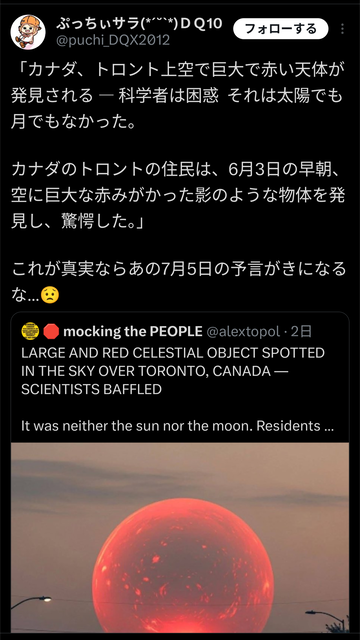Click the yellow round avatar of quoted account
Image resolution: width=360 pixels, height=640 pixels.
[x=30, y=331]
